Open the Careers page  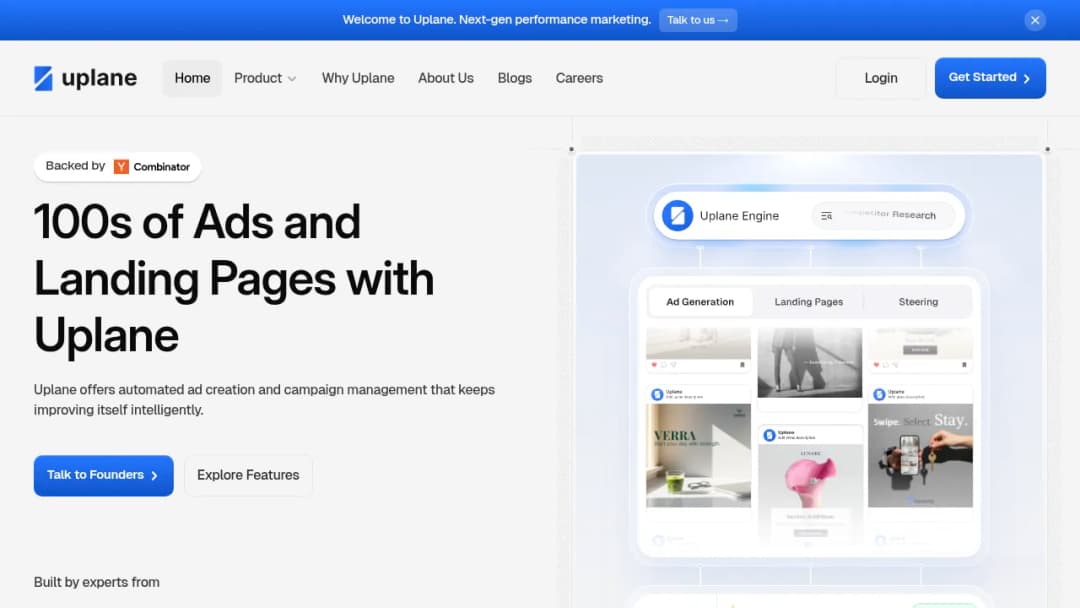point(579,78)
